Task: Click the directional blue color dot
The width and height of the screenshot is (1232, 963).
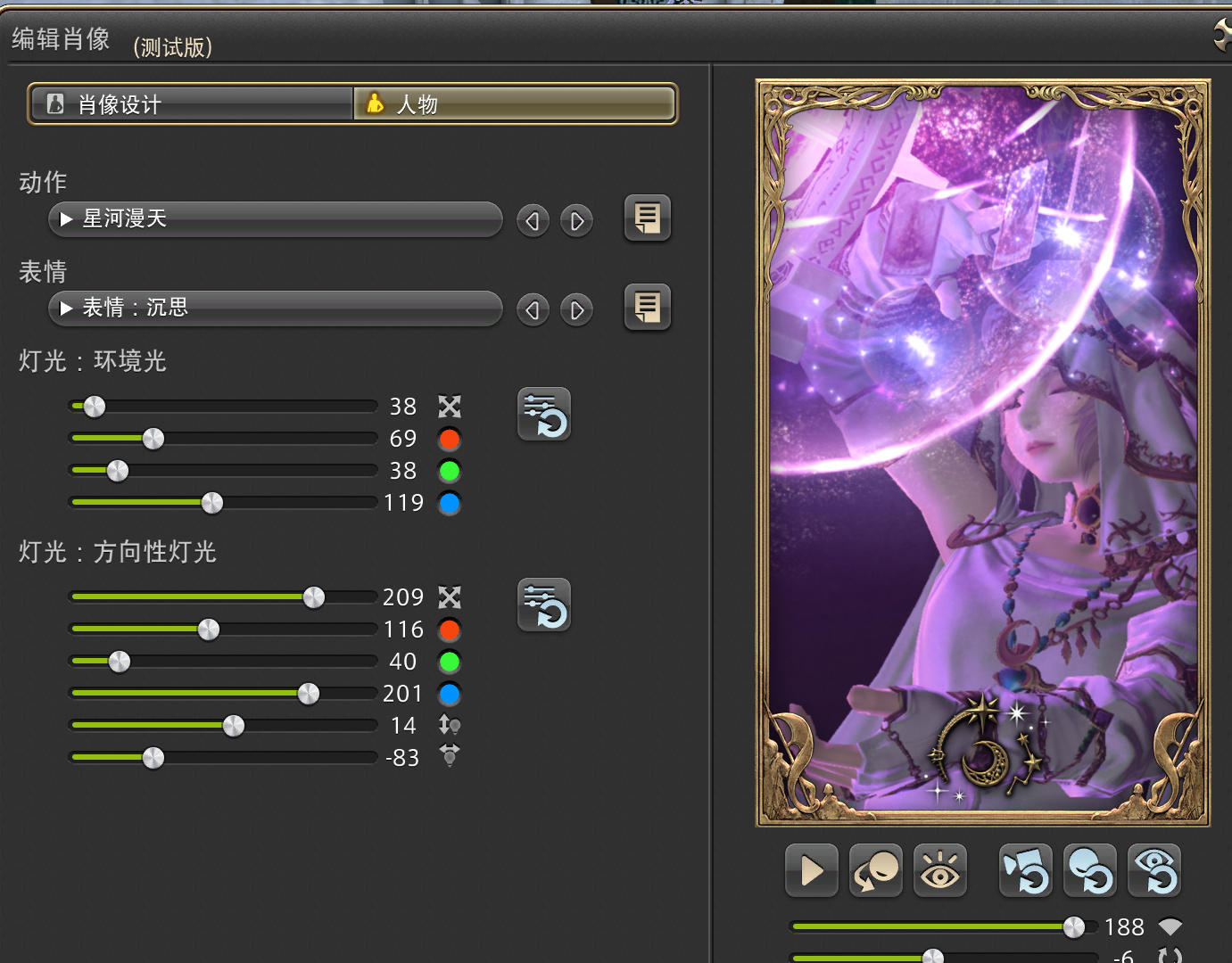Action: point(450,694)
